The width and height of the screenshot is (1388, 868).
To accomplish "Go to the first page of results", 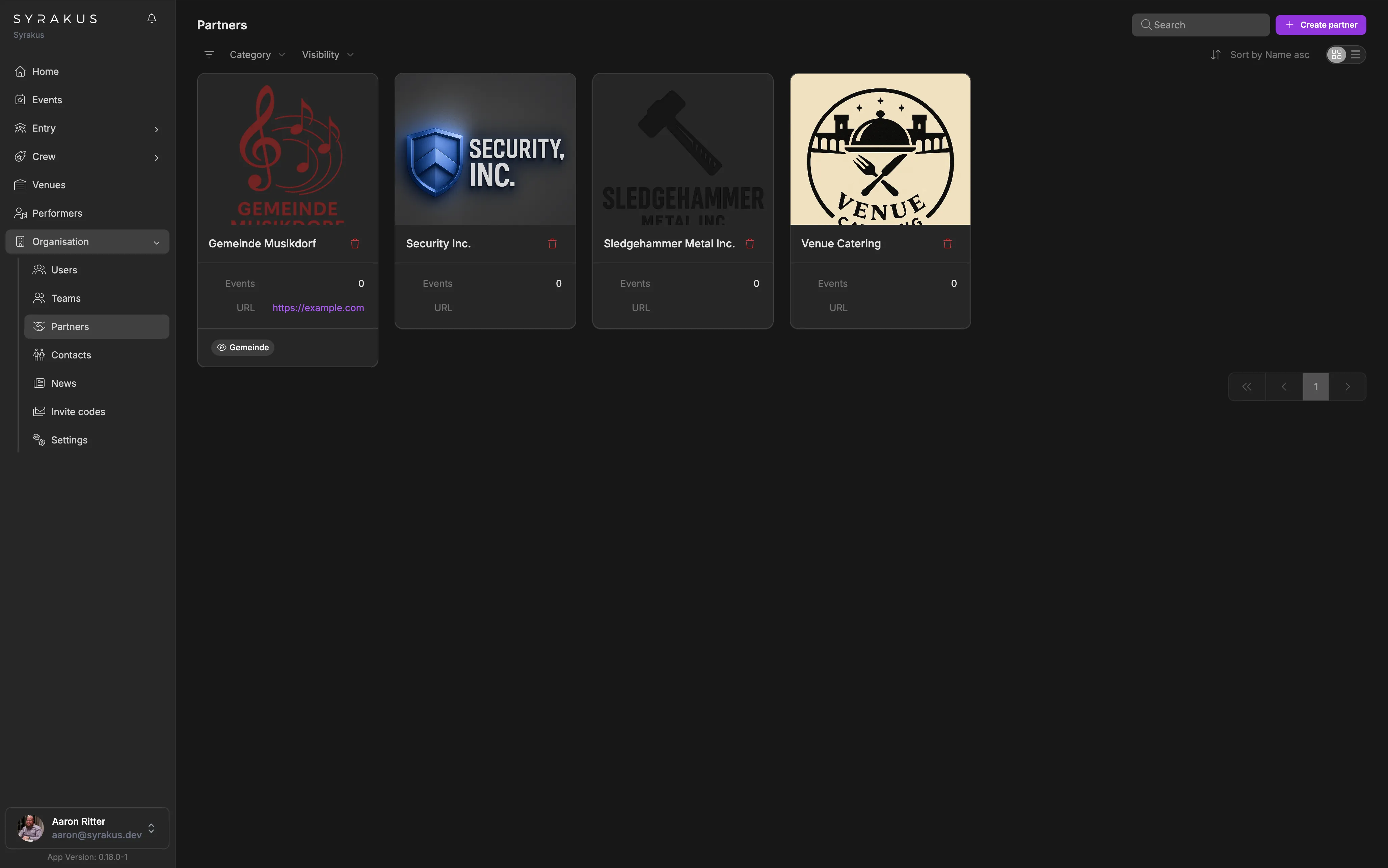I will tap(1247, 387).
